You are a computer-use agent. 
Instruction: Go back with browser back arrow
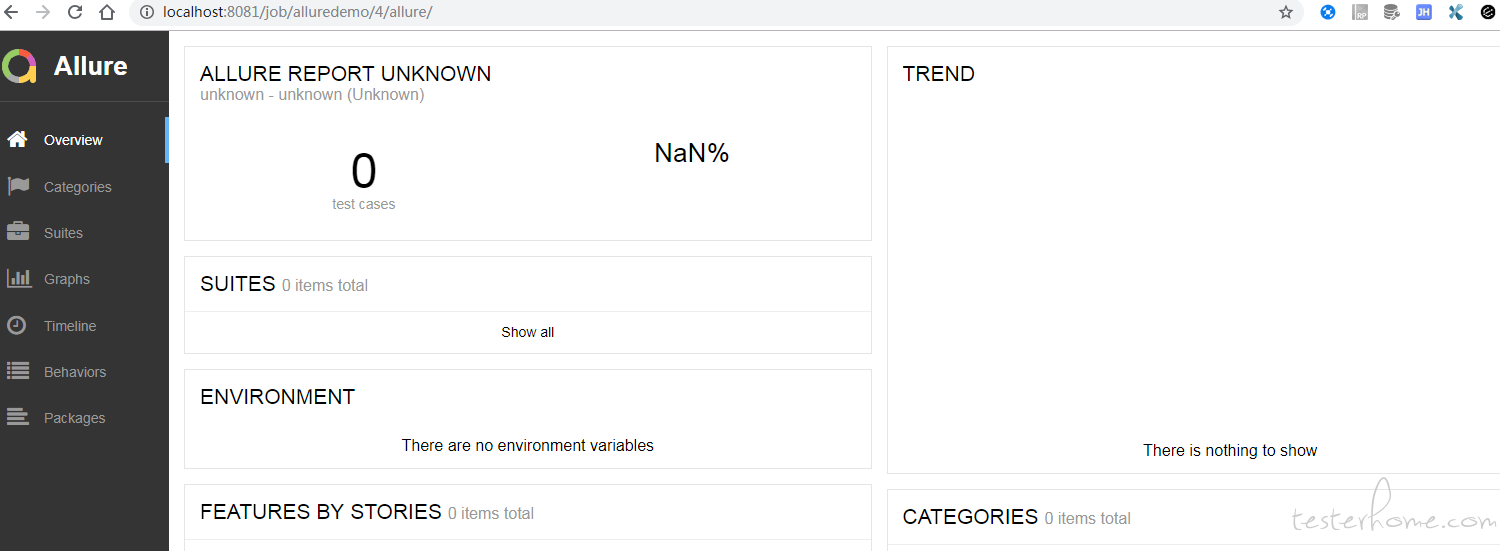pos(12,12)
